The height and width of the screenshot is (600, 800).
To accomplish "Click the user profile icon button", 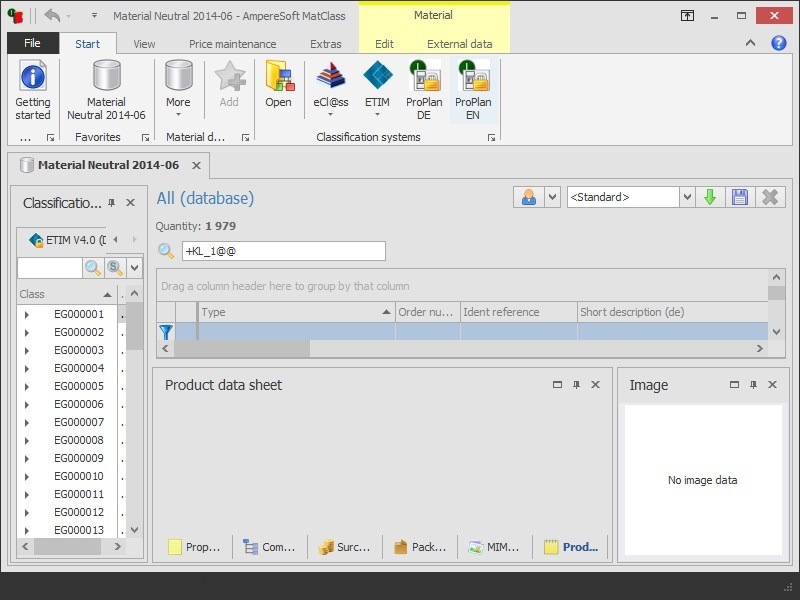I will (x=529, y=197).
